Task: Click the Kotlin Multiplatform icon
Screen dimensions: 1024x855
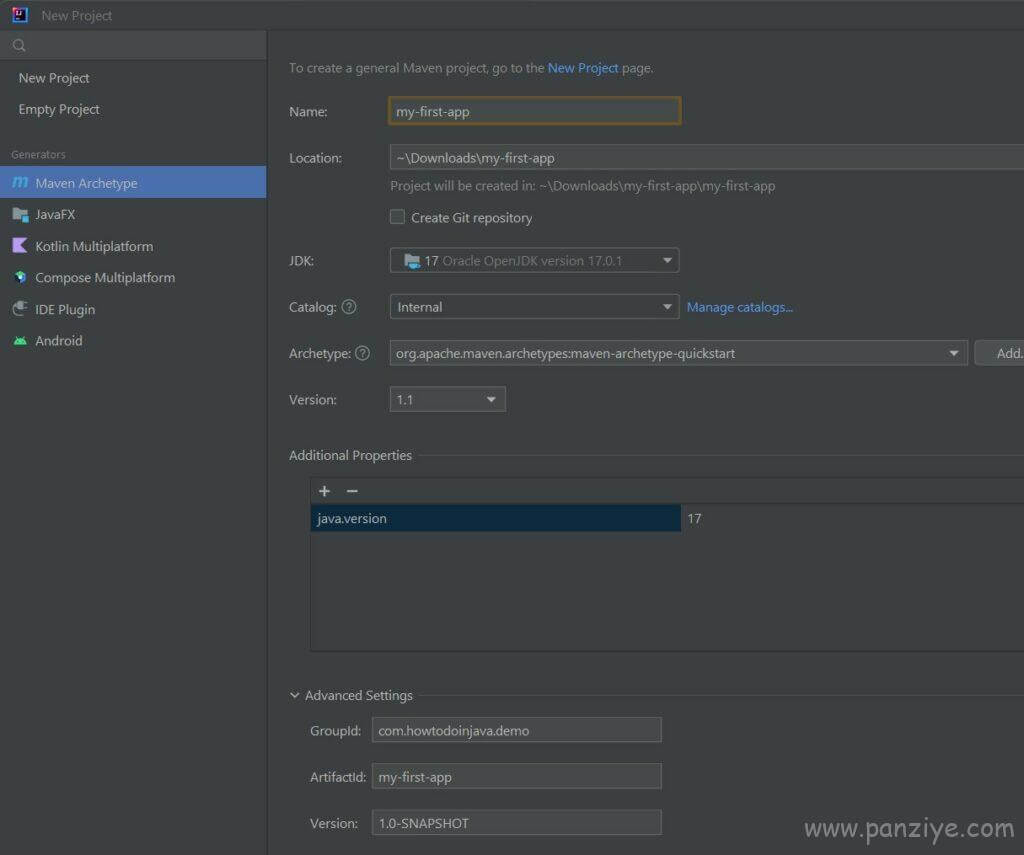Action: point(20,246)
